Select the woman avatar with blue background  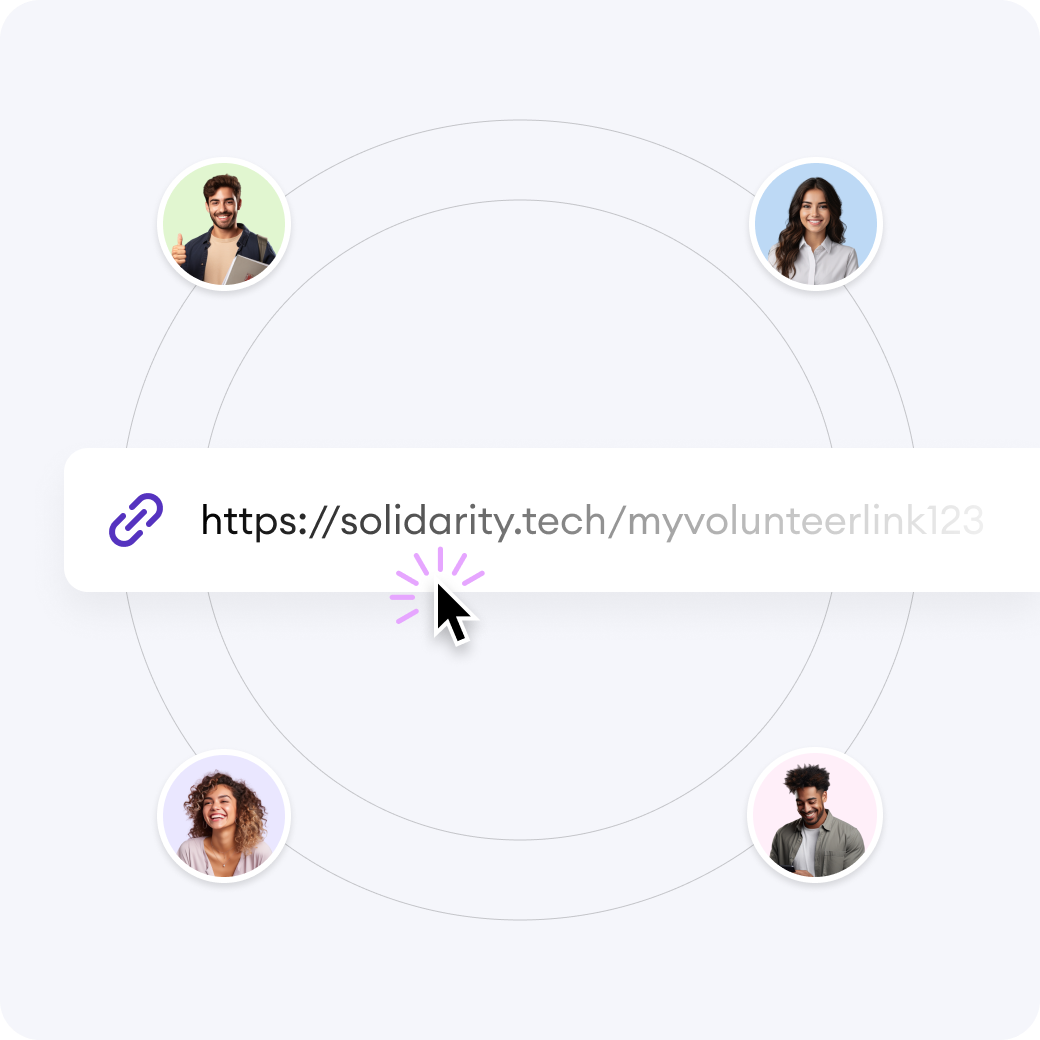815,224
